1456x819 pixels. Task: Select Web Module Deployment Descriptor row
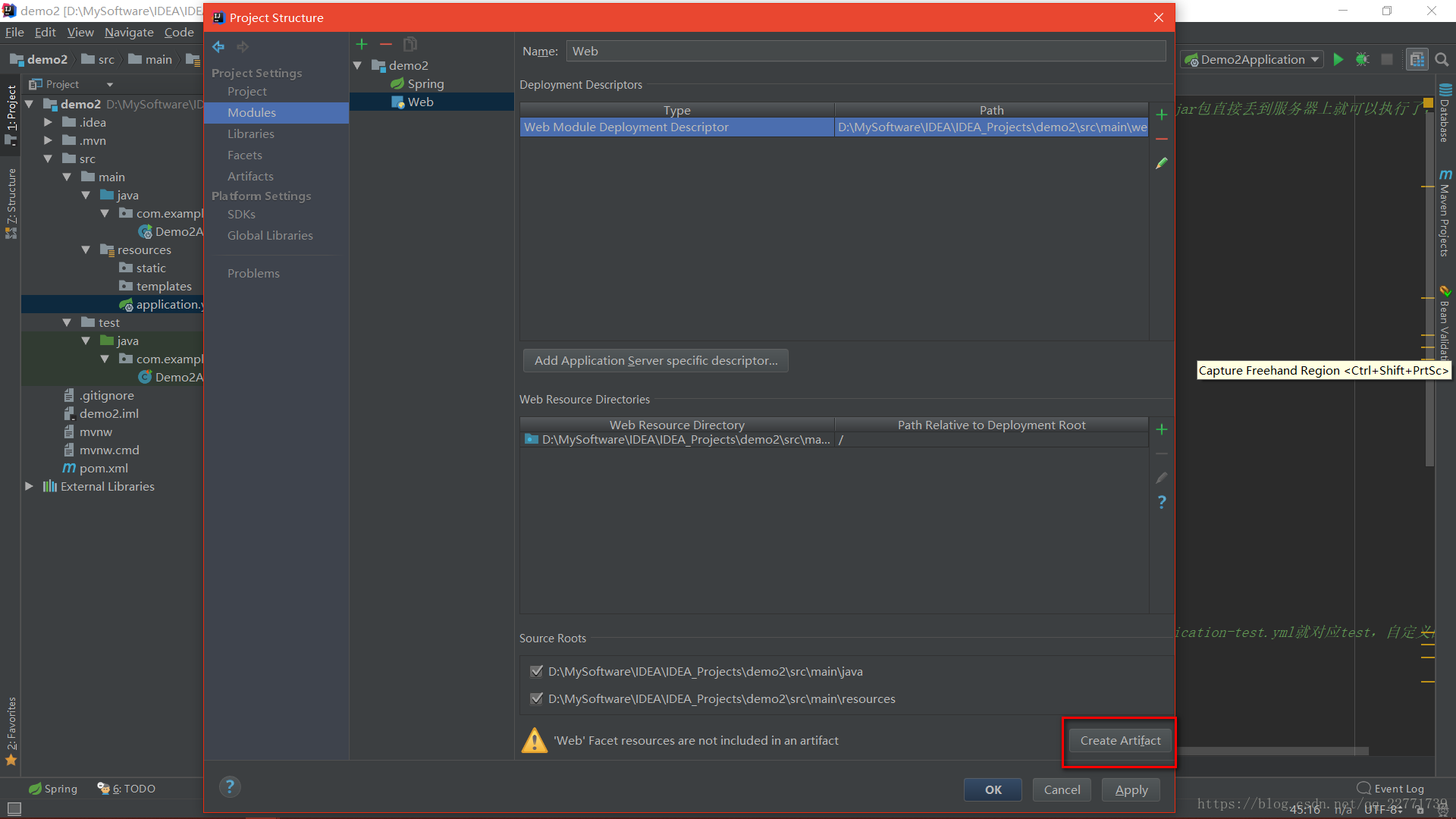(833, 127)
